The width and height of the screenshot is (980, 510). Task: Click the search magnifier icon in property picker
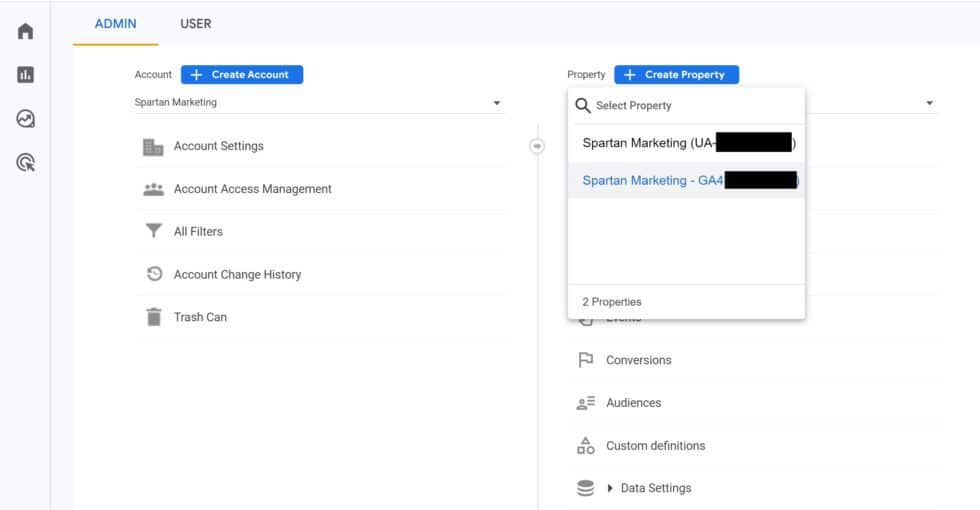coord(582,106)
